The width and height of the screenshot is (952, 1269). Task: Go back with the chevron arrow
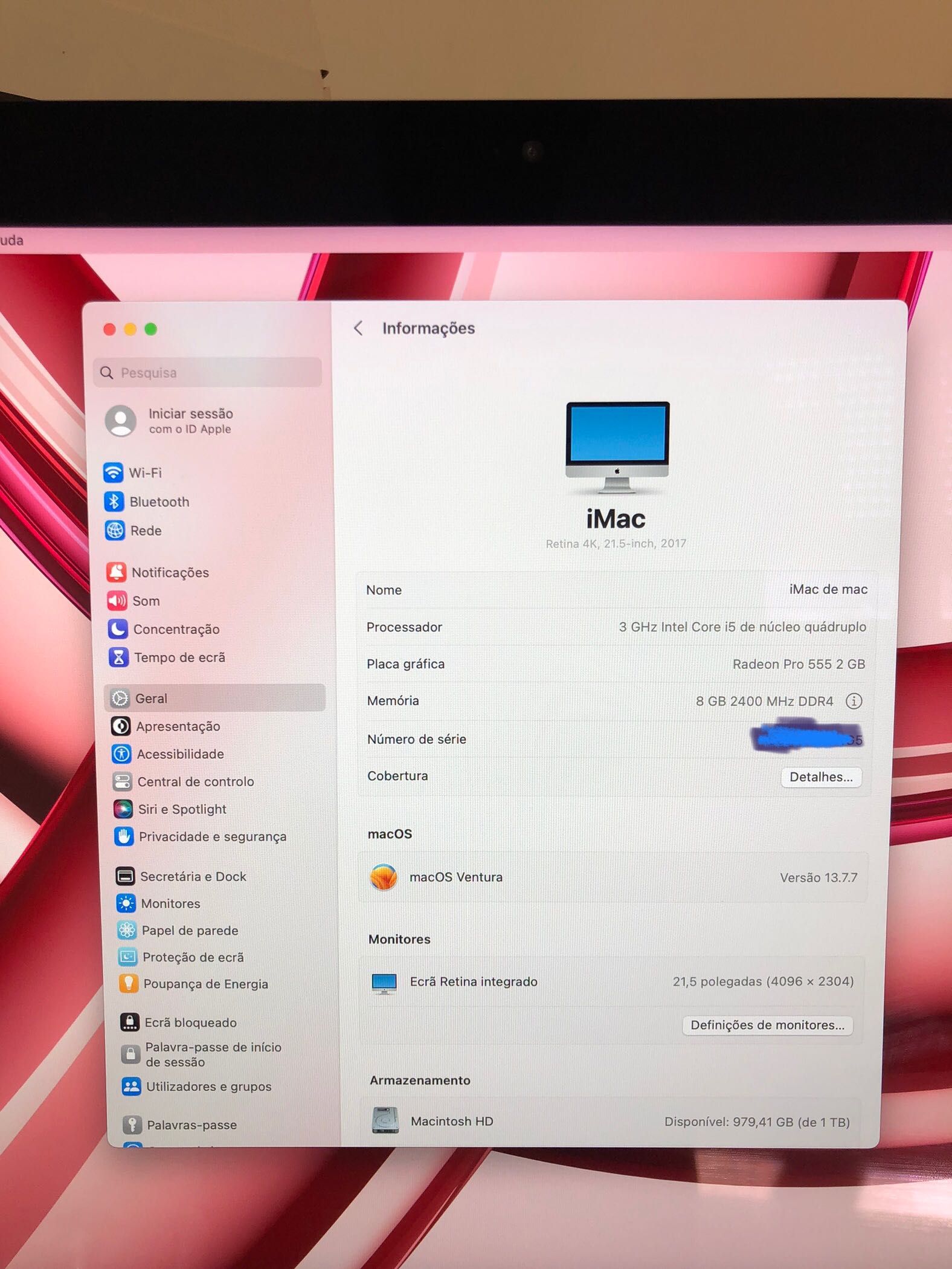tap(358, 328)
